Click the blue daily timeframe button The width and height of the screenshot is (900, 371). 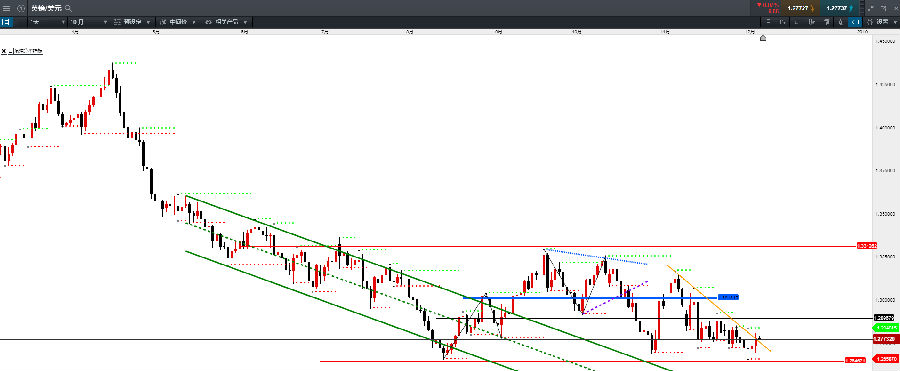pyautogui.click(x=5, y=22)
